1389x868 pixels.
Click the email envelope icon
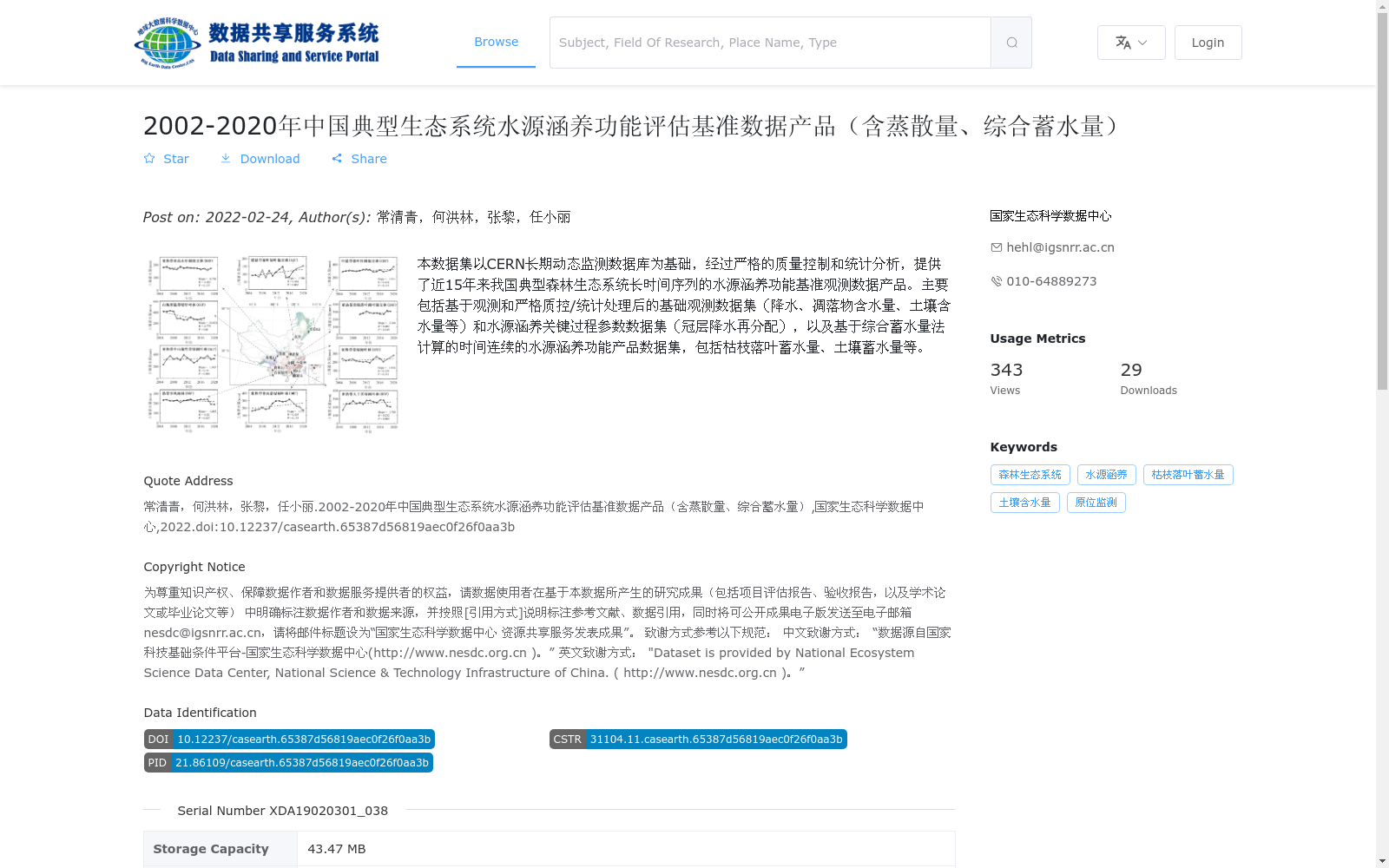coord(996,247)
